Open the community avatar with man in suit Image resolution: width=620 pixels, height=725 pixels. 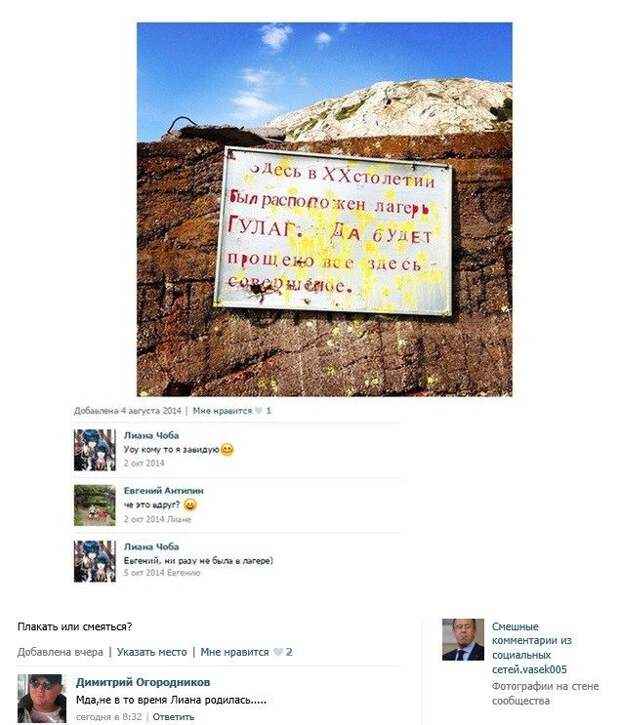click(463, 639)
